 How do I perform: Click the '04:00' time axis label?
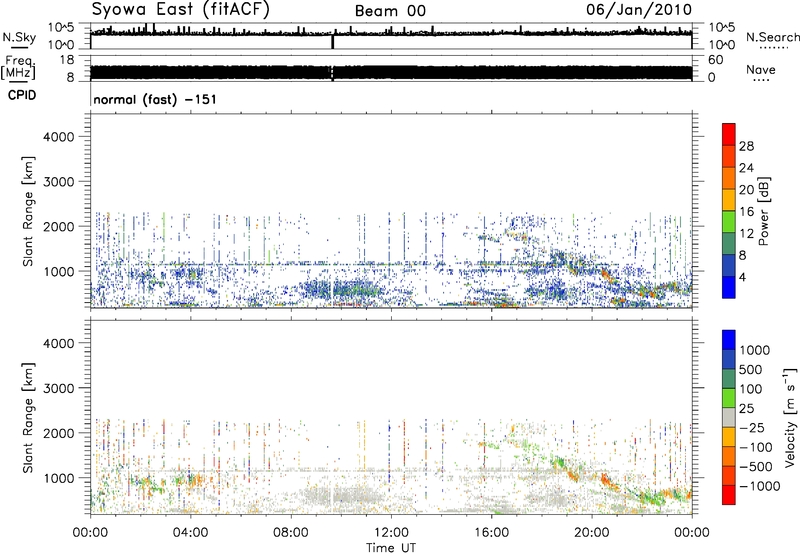pos(190,532)
